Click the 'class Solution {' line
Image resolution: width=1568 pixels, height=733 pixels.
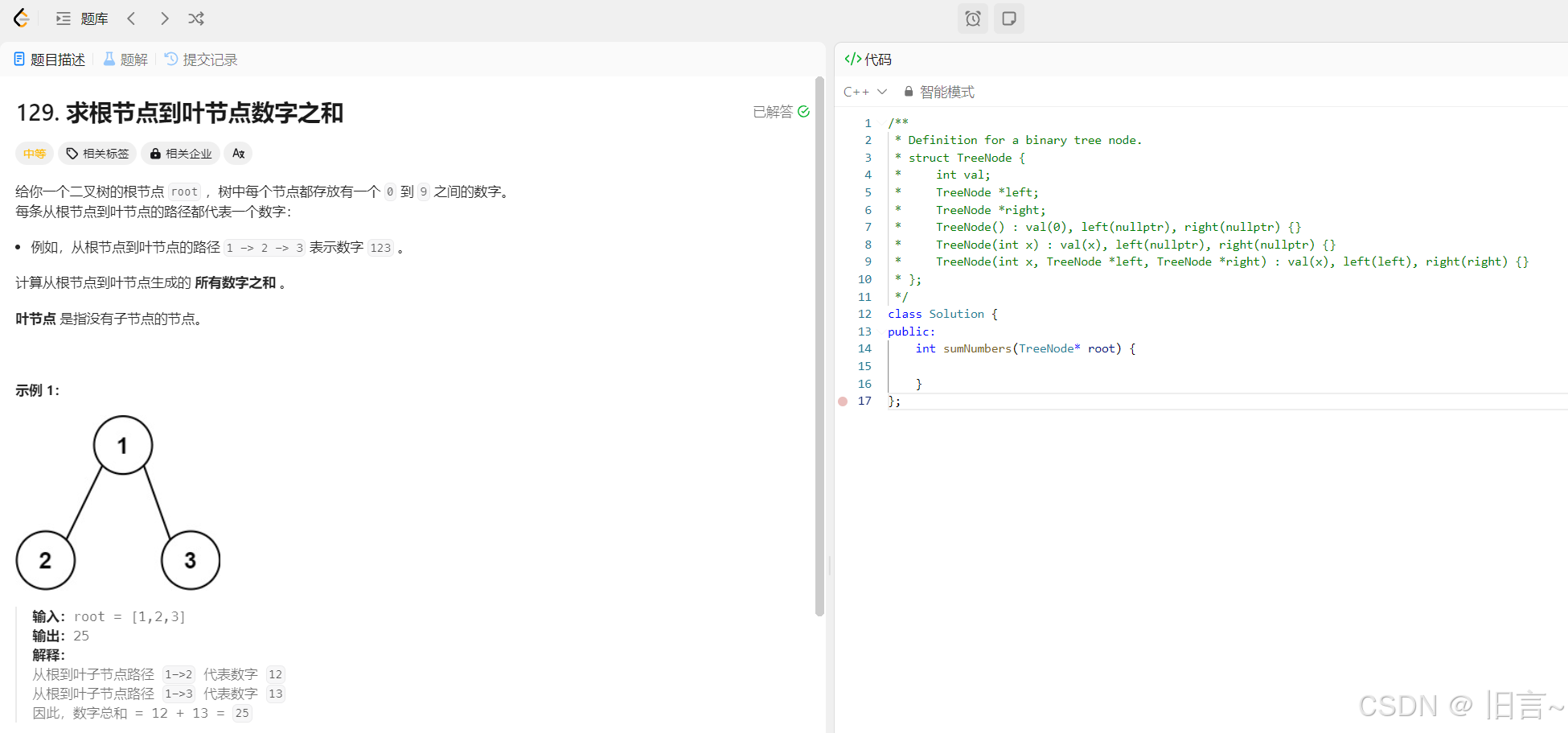942,314
